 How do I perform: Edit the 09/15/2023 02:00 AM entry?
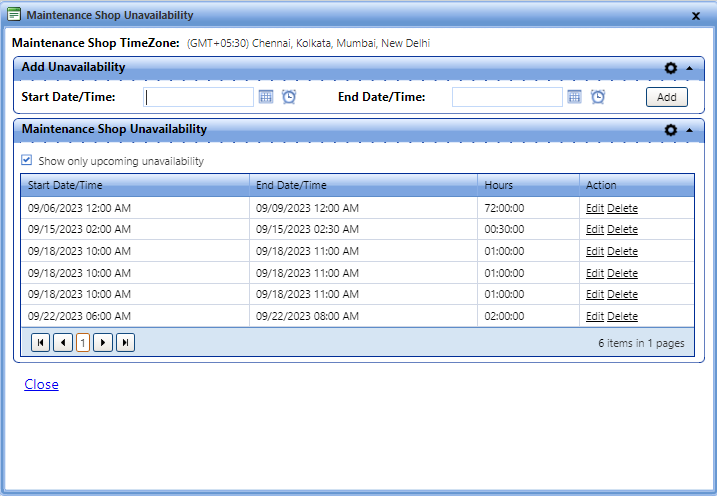click(595, 229)
